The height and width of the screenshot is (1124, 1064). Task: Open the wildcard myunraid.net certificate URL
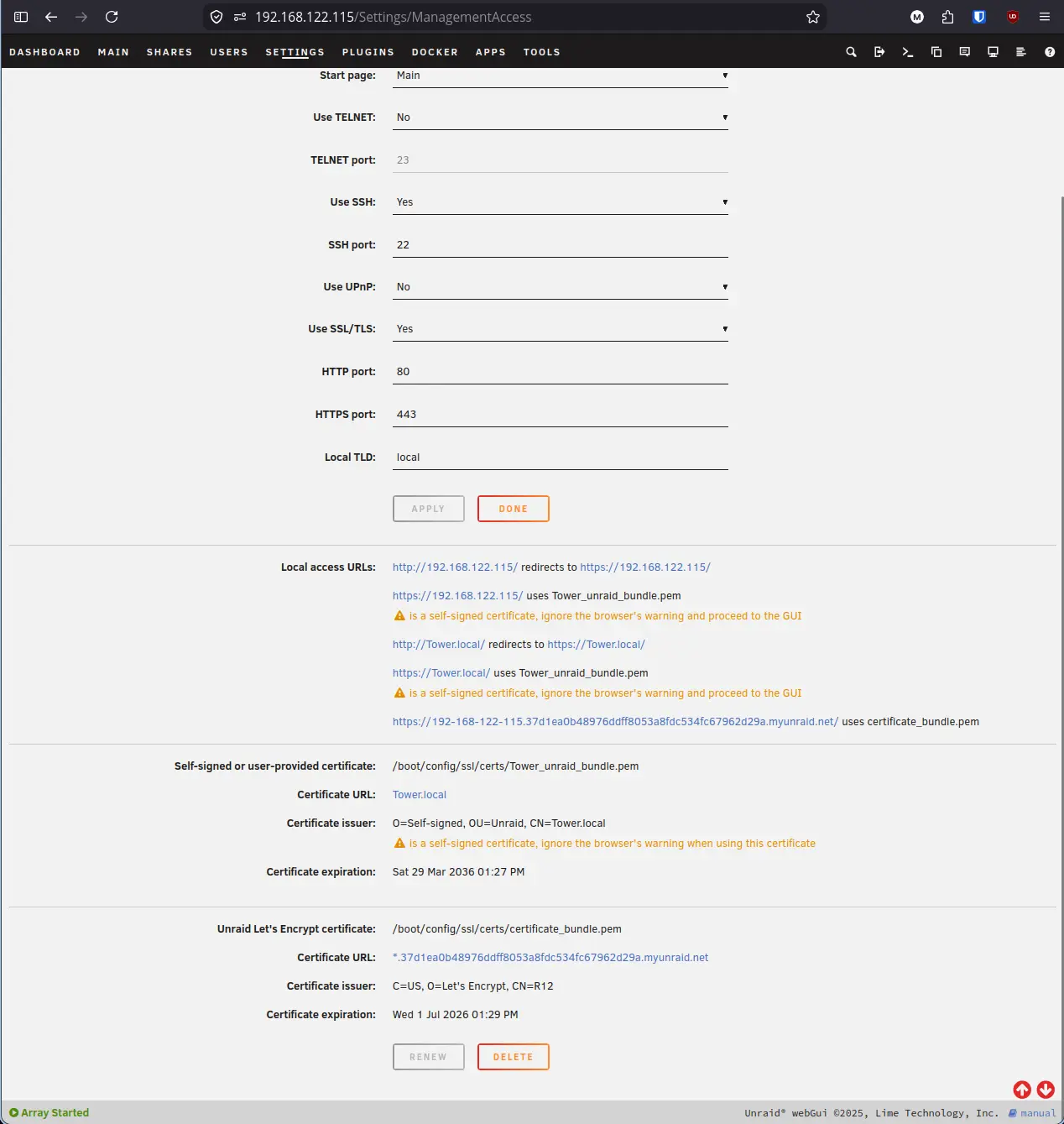point(550,958)
